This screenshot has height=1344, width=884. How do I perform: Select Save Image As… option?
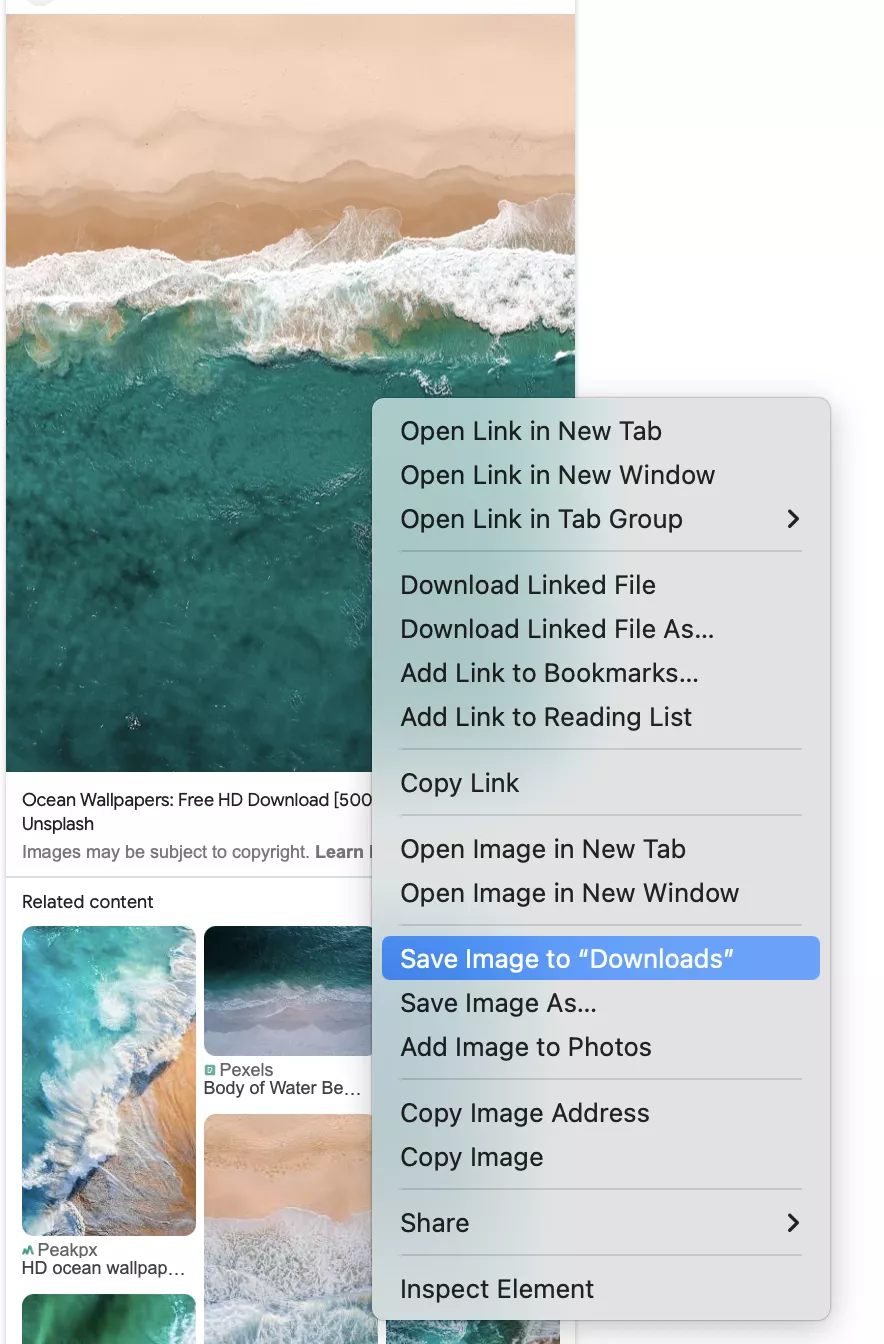[498, 1003]
